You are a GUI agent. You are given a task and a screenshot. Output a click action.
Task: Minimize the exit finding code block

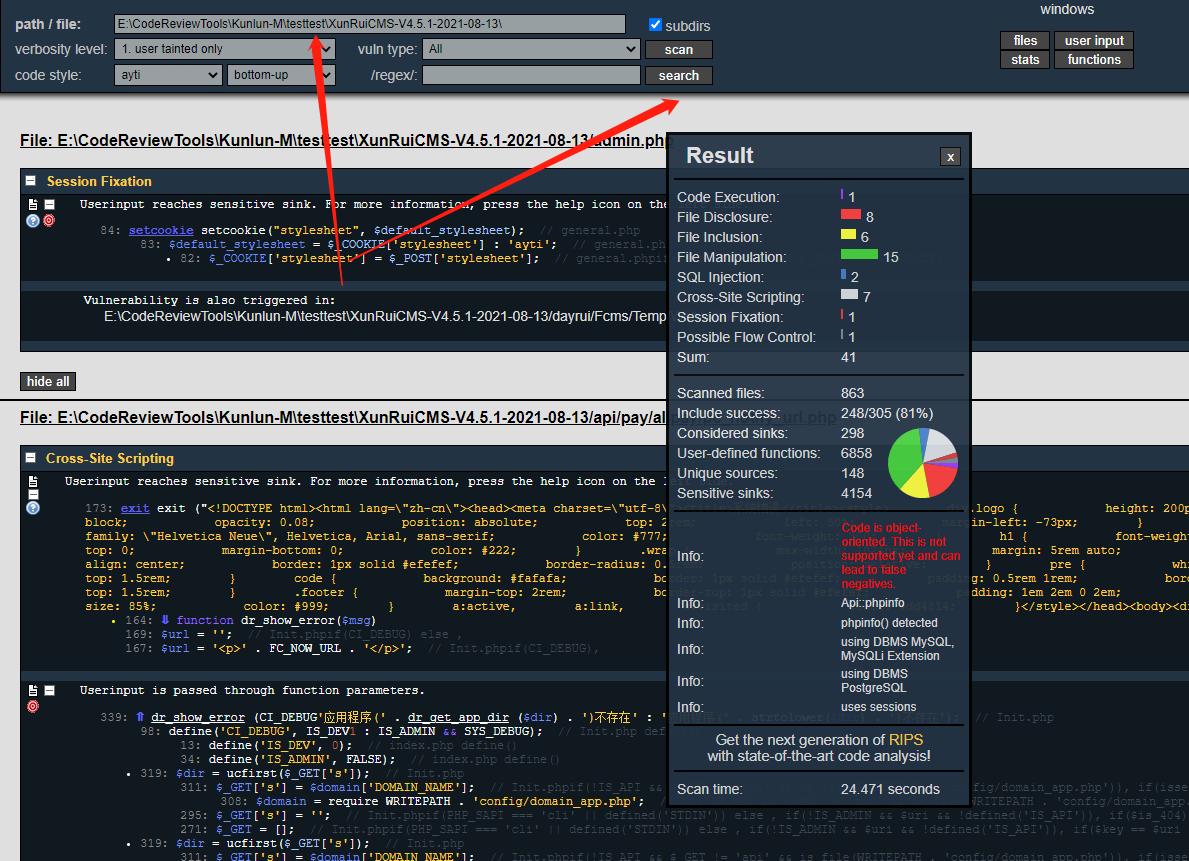(33, 494)
